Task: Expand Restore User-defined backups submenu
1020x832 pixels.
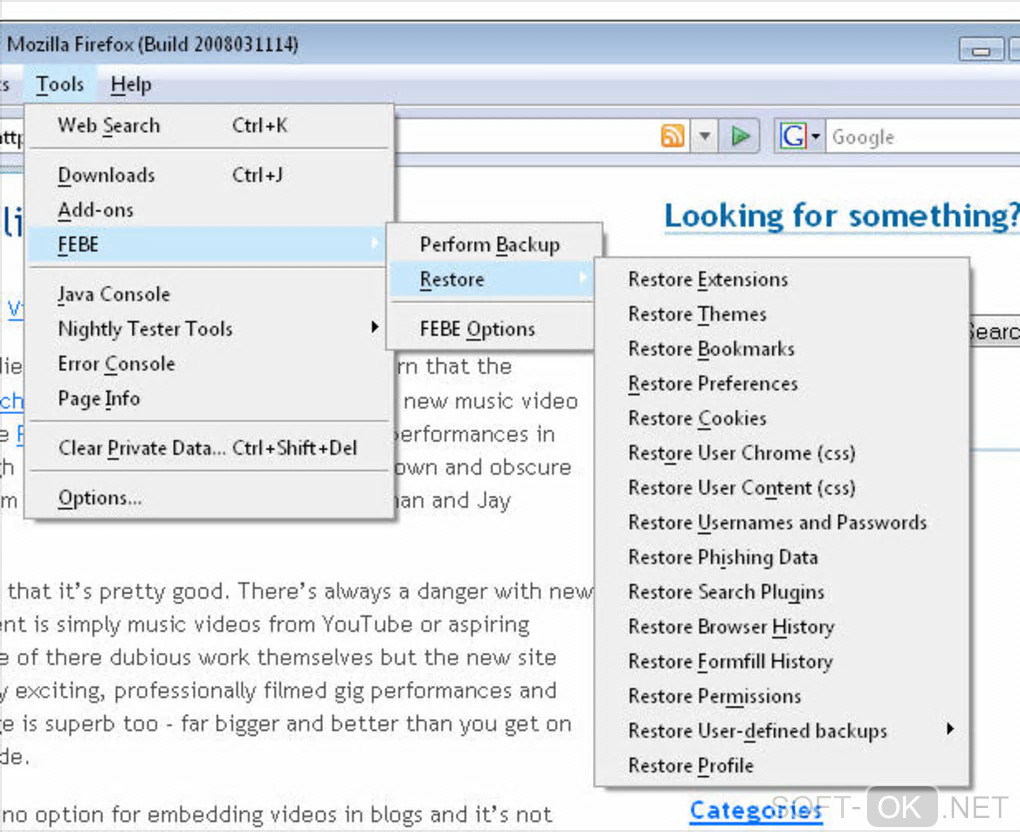Action: 782,731
